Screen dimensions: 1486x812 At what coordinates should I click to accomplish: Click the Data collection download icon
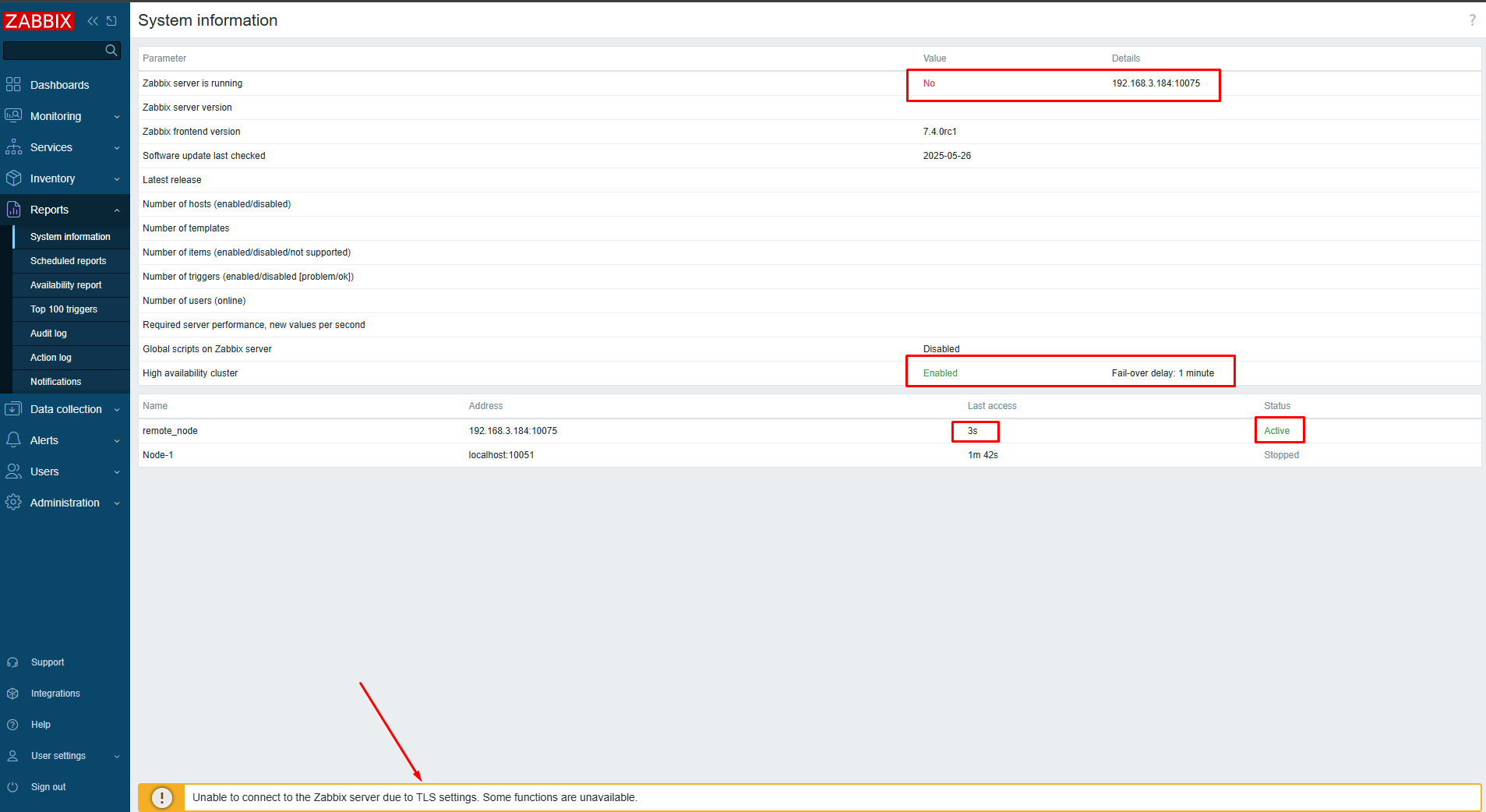coord(13,408)
